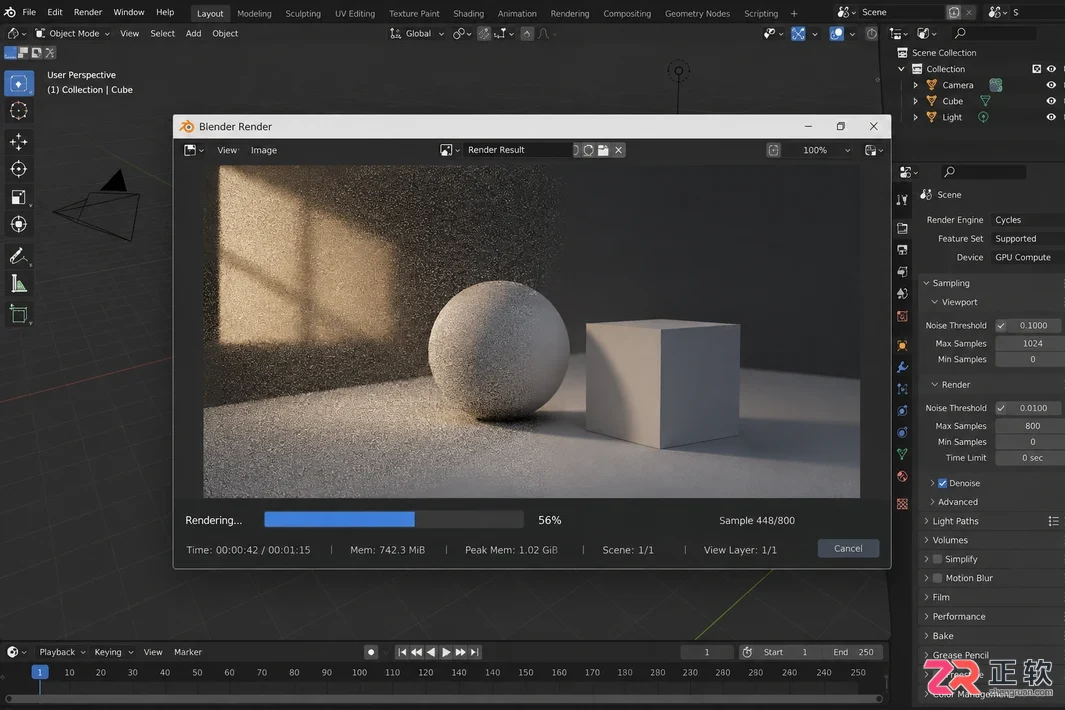The width and height of the screenshot is (1065, 710).
Task: Click the timeline horizontal scrollbar
Action: coord(444,698)
